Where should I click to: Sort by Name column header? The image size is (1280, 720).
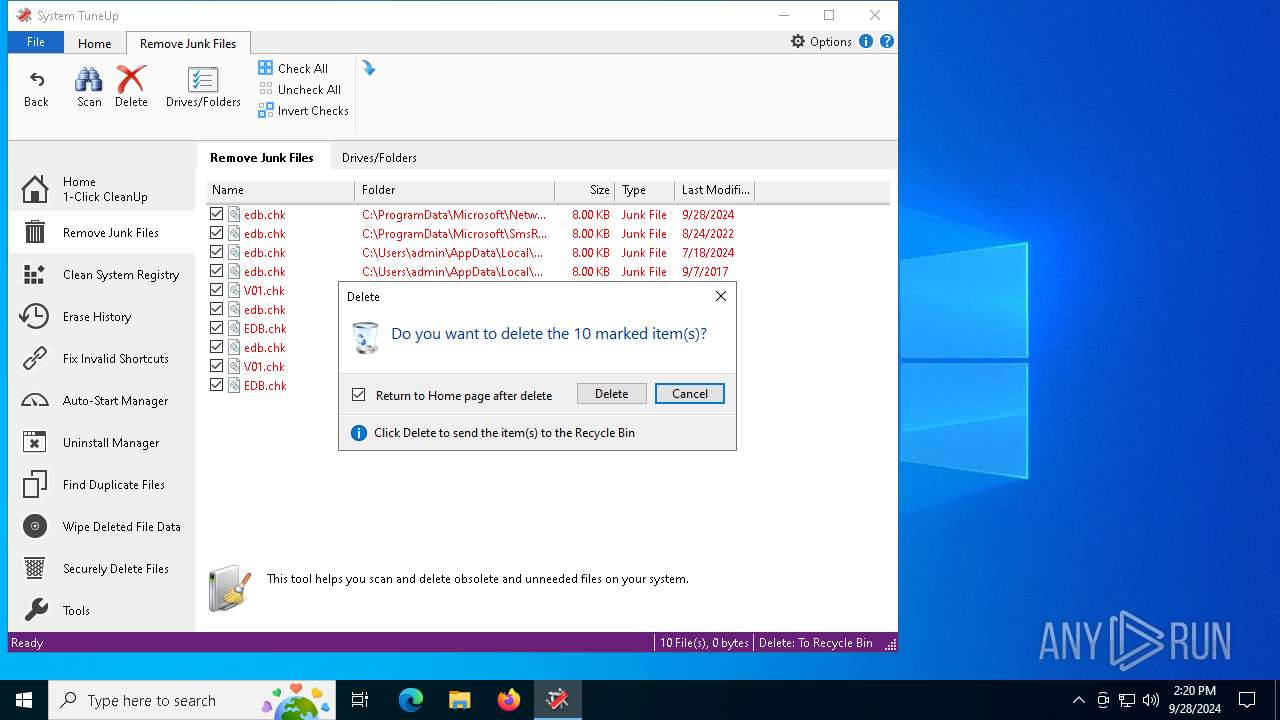coord(280,190)
